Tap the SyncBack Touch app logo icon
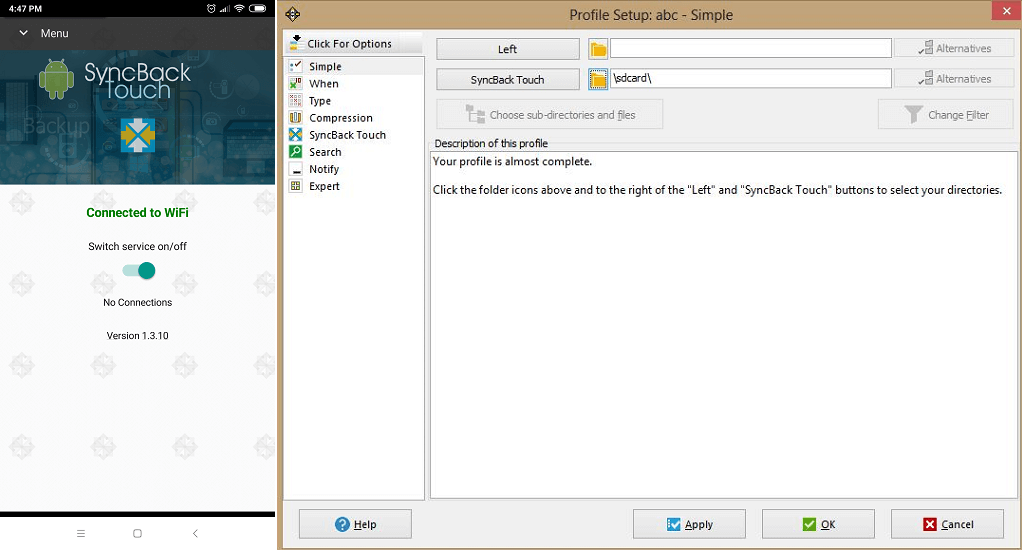 pyautogui.click(x=138, y=135)
